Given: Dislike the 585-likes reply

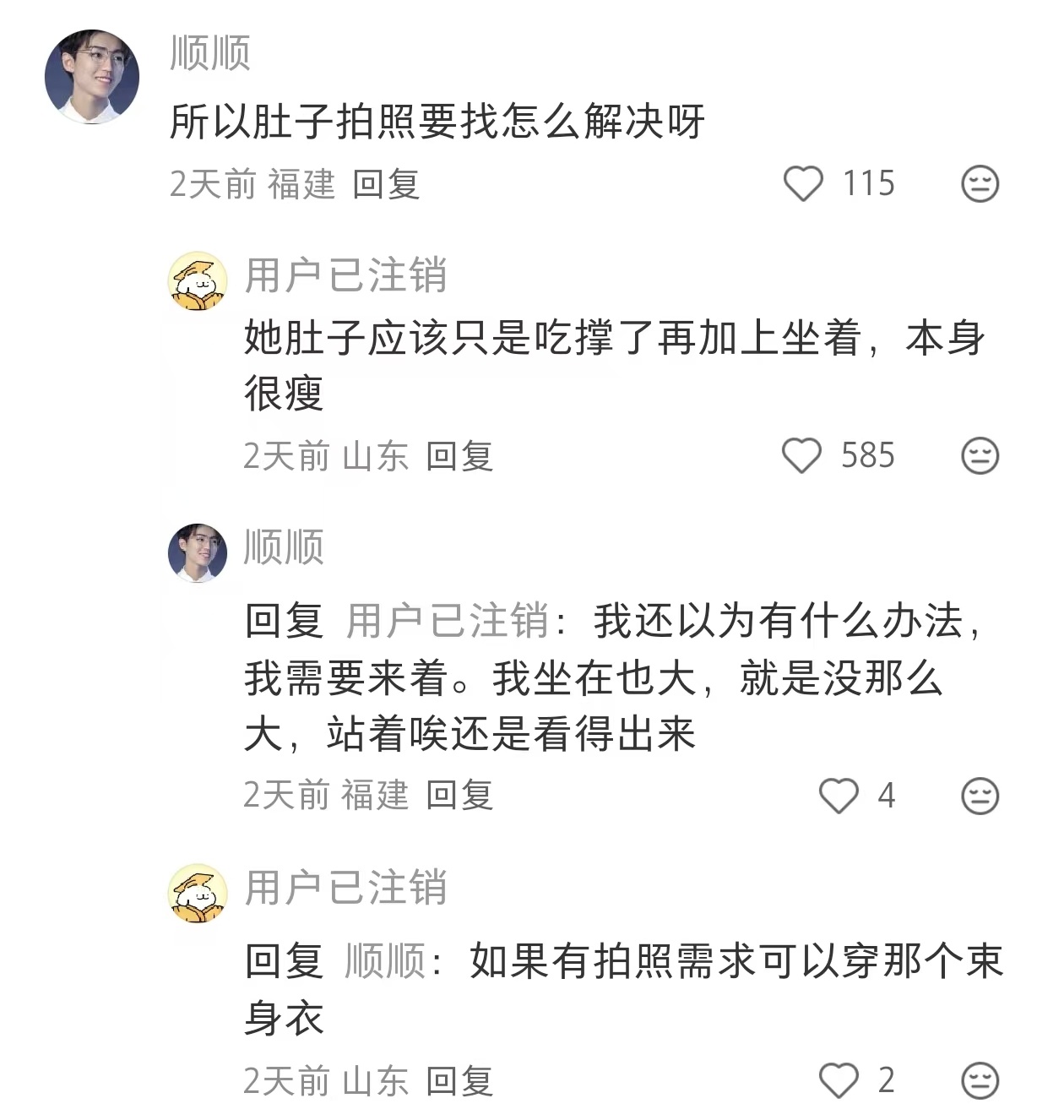Looking at the screenshot, I should click(980, 456).
